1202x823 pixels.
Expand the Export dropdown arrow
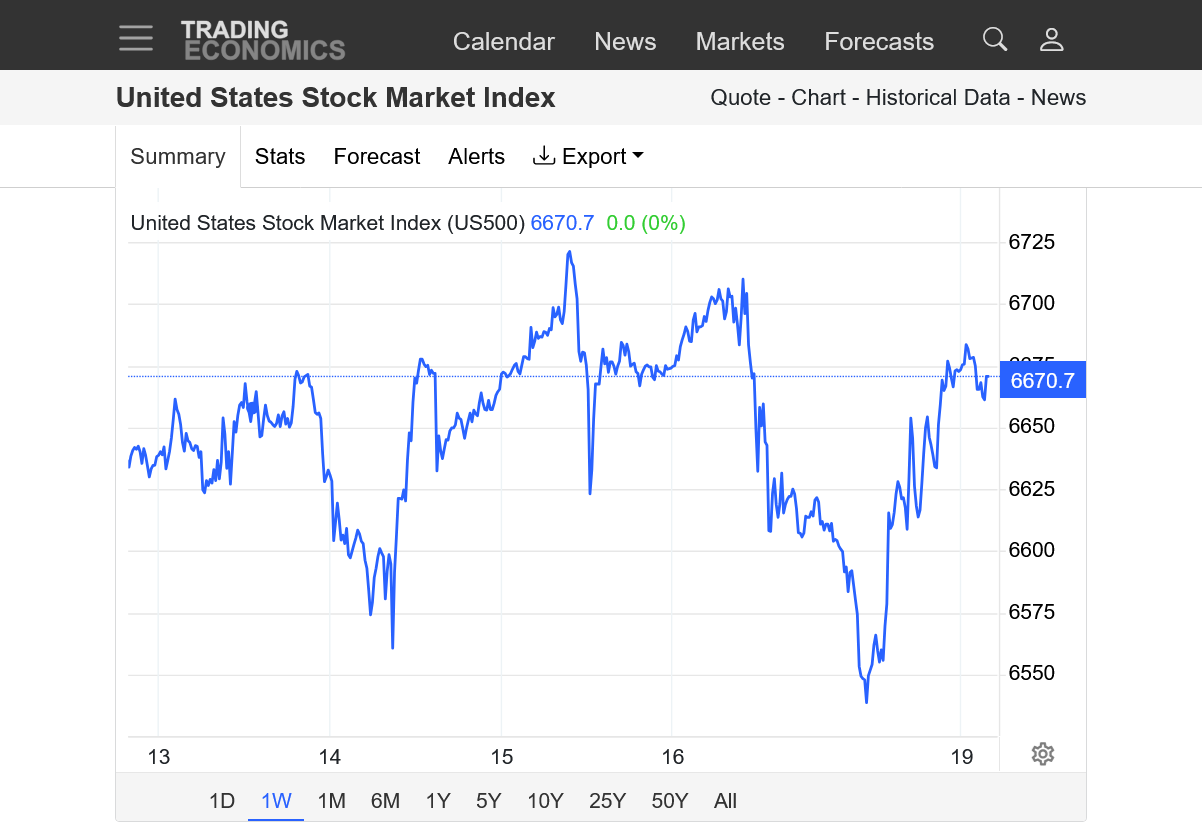pos(638,156)
